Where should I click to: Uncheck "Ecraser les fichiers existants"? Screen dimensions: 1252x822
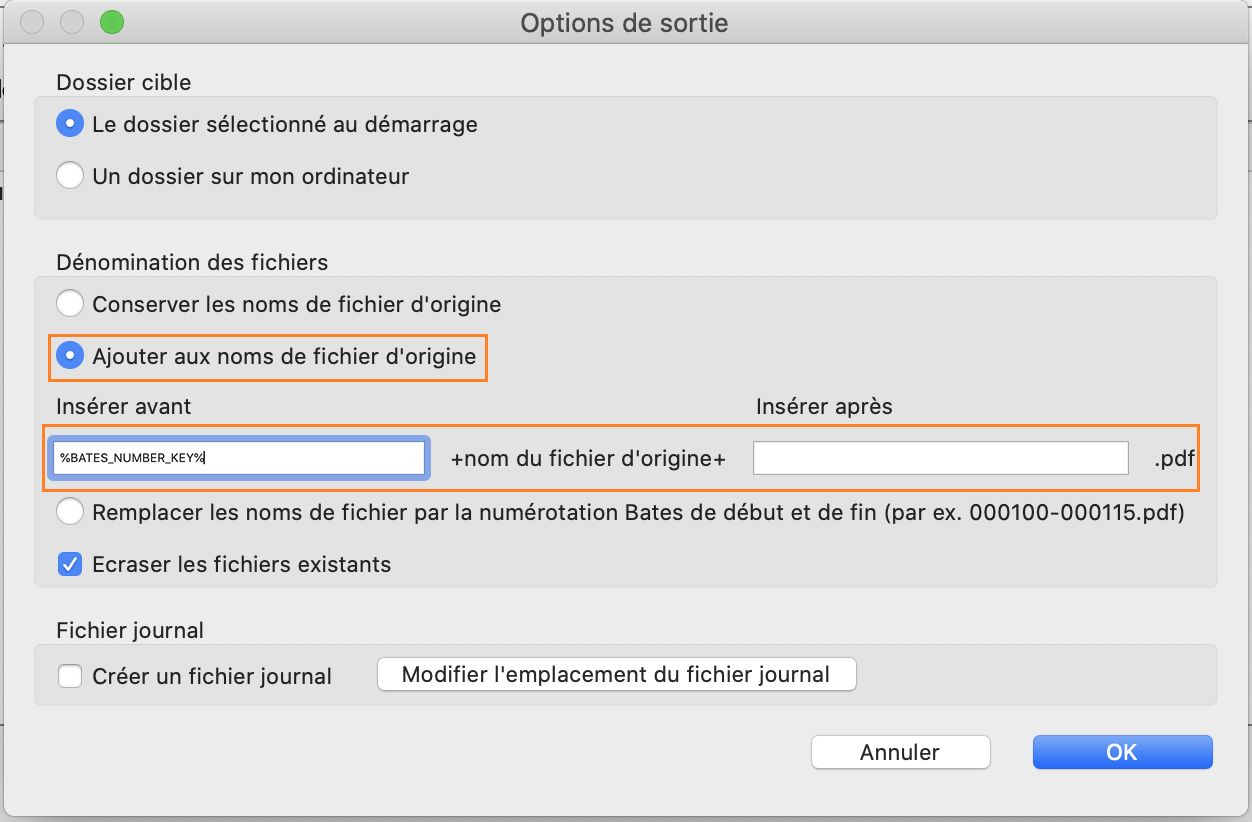click(x=69, y=563)
